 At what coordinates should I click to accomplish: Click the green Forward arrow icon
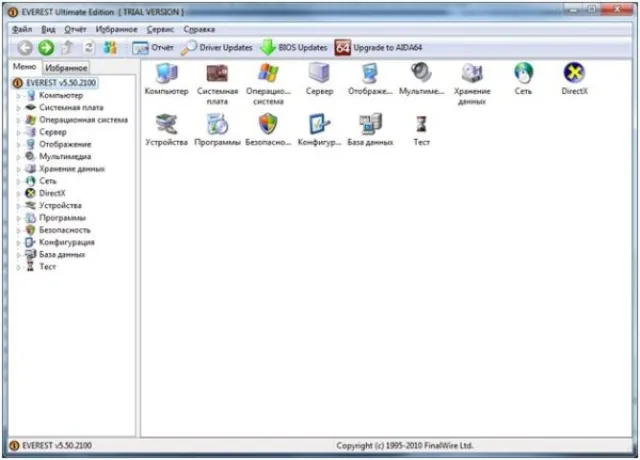pyautogui.click(x=46, y=48)
